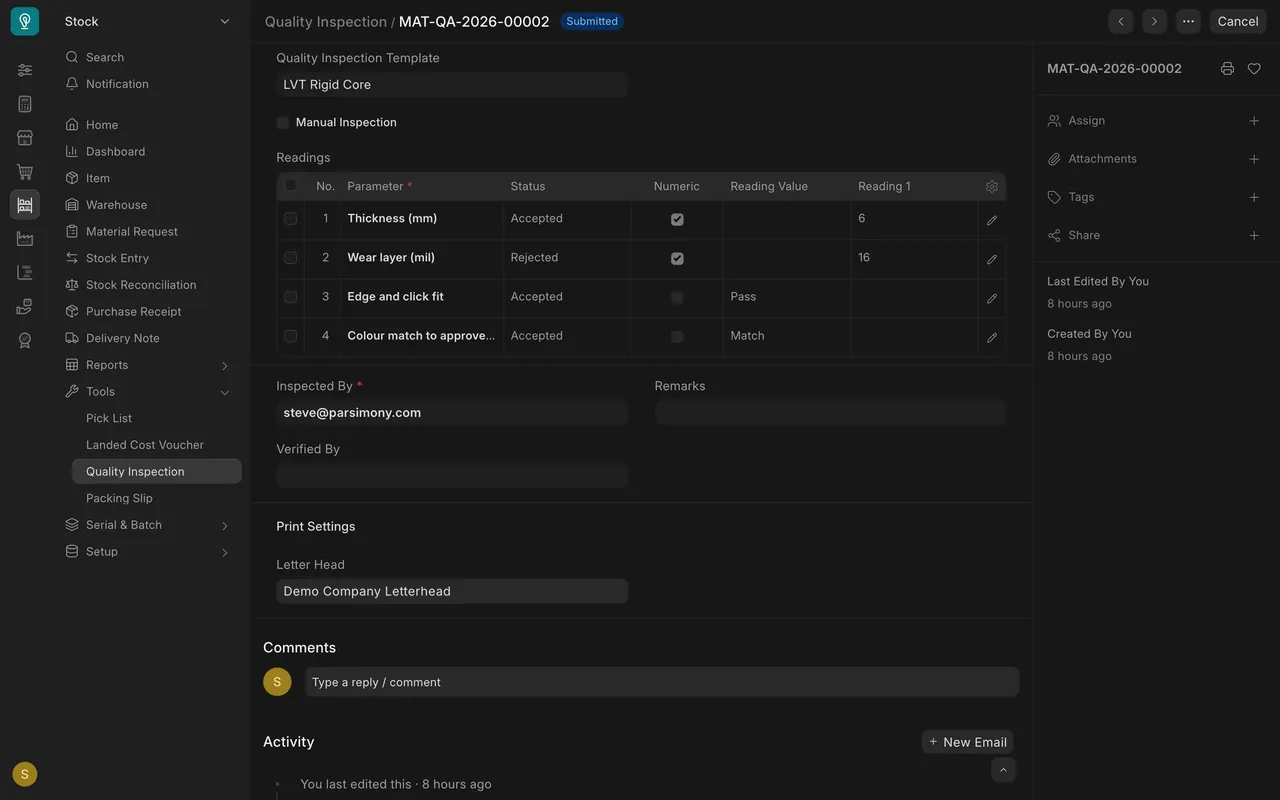Add an assignee with the Assign plus icon
The width and height of the screenshot is (1280, 800).
1254,121
